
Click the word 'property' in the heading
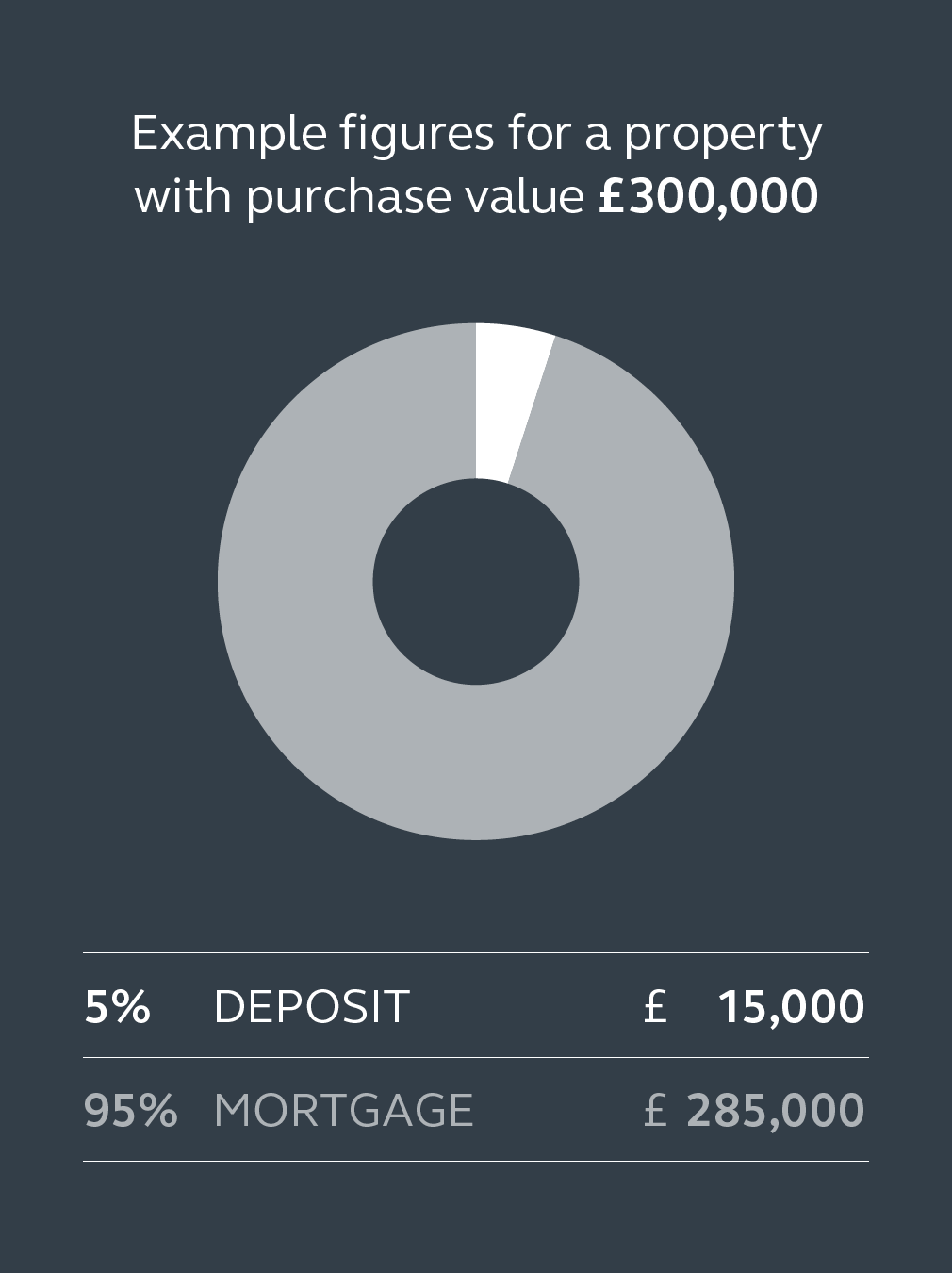723,137
